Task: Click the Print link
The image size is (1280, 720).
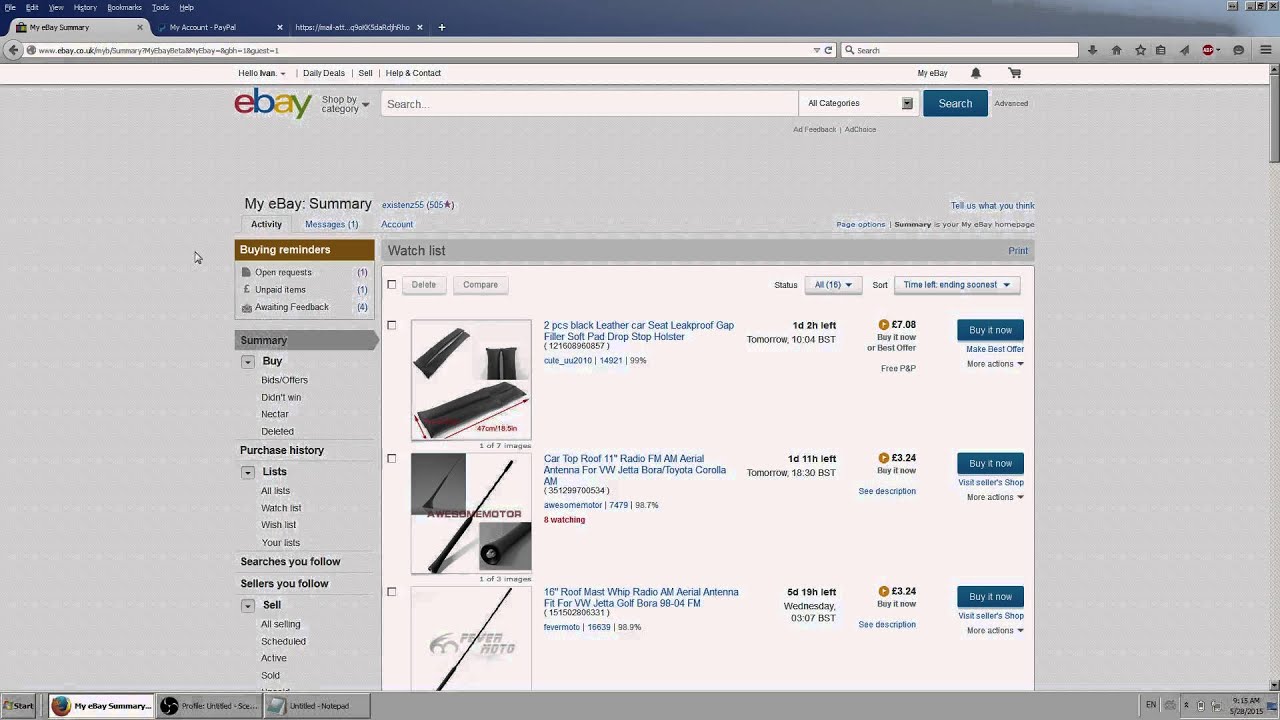Action: tap(1018, 251)
